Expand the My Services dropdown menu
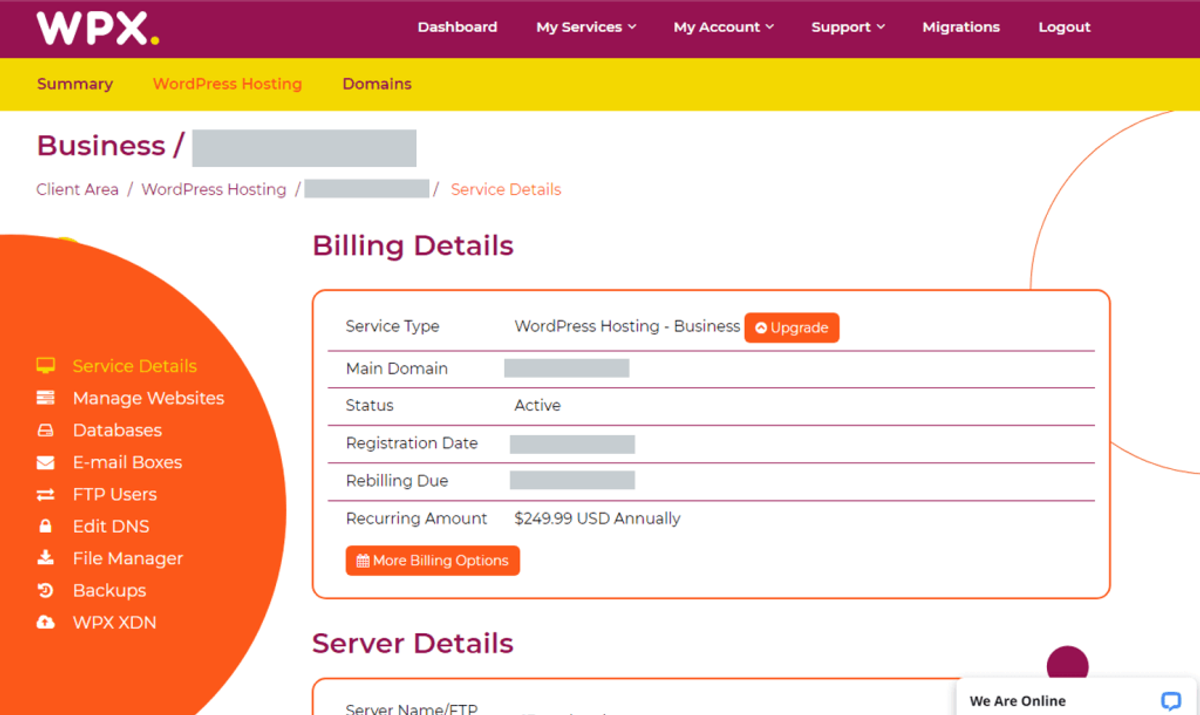This screenshot has width=1200, height=715. [586, 27]
